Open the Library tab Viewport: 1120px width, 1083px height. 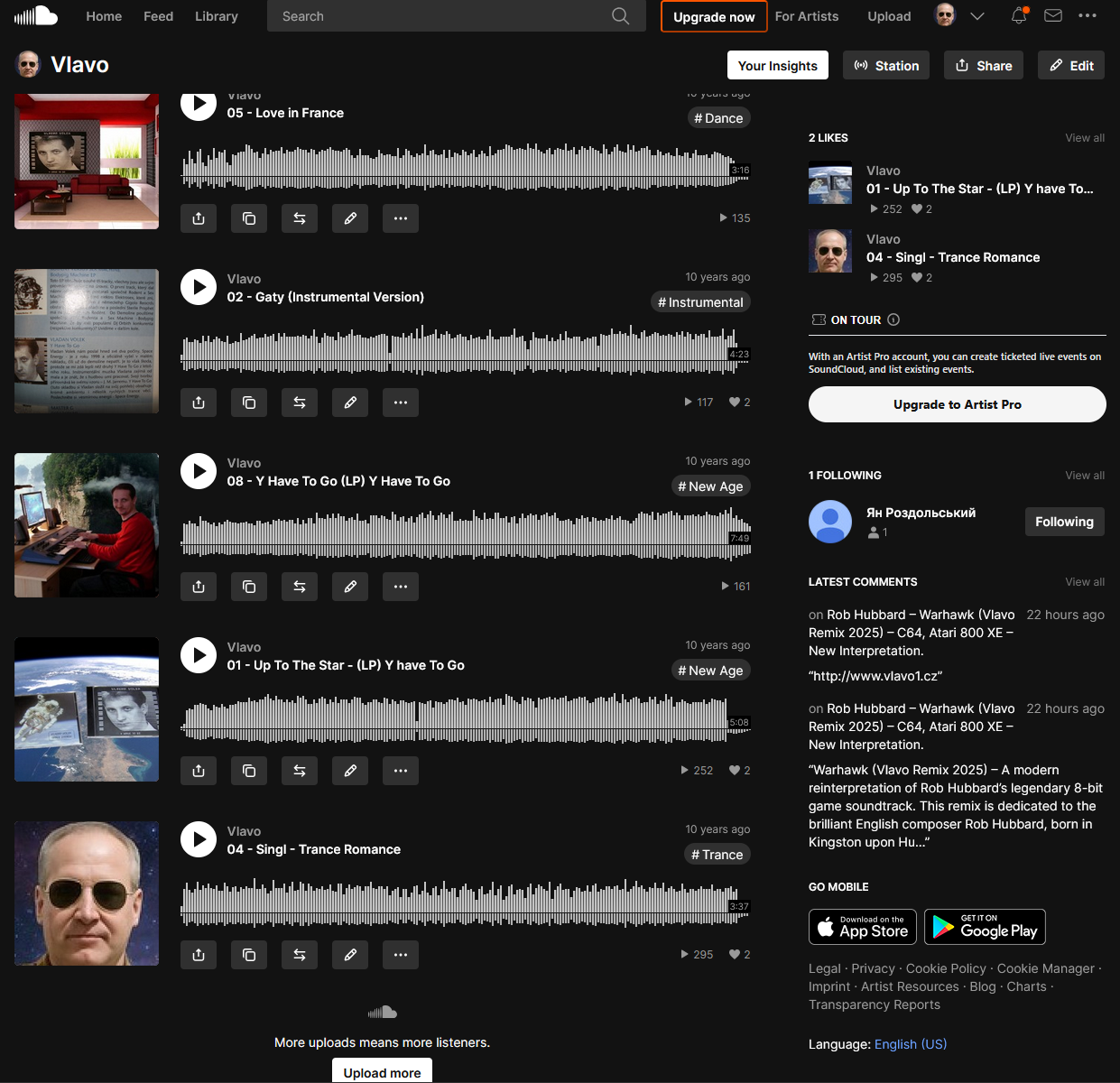click(x=217, y=16)
